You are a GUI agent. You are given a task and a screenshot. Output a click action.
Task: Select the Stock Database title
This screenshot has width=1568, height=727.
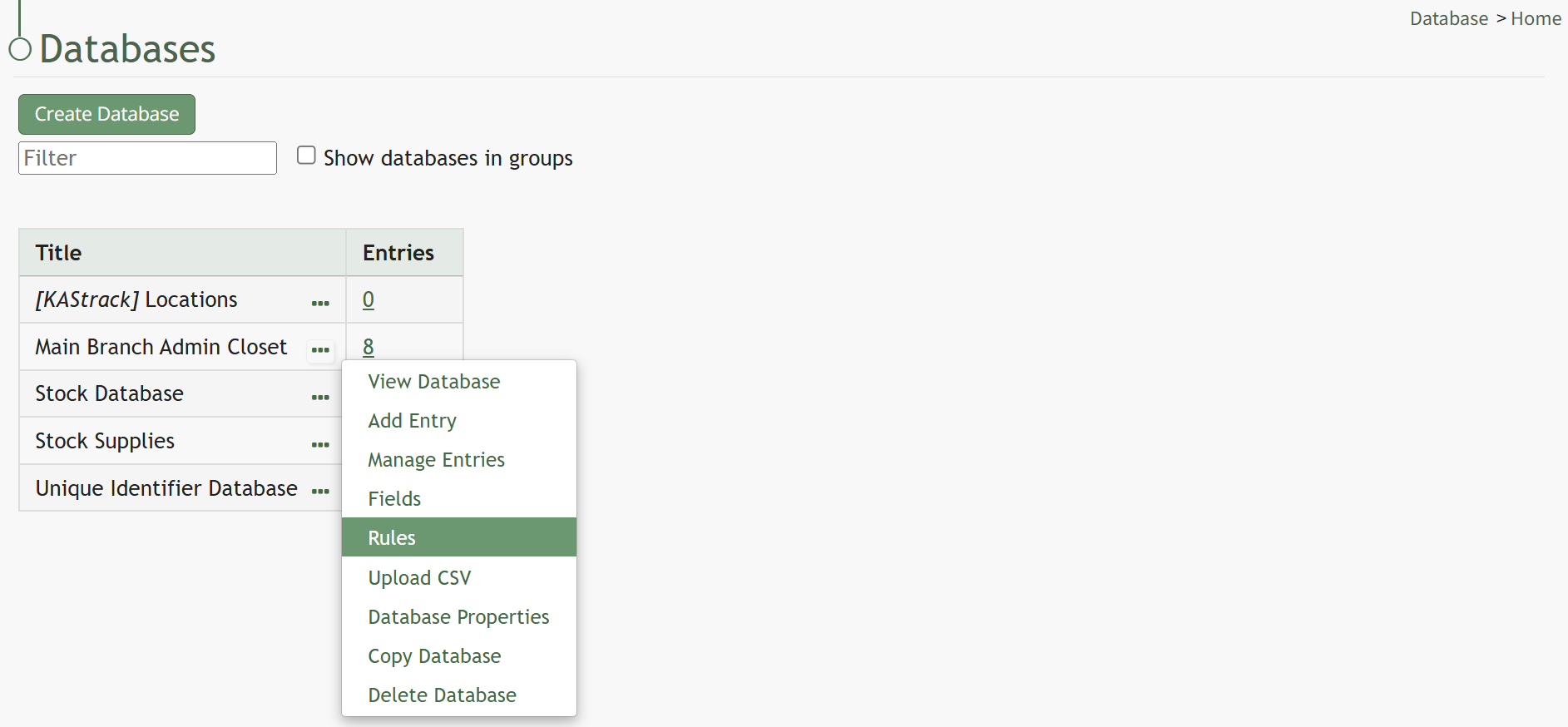[109, 393]
